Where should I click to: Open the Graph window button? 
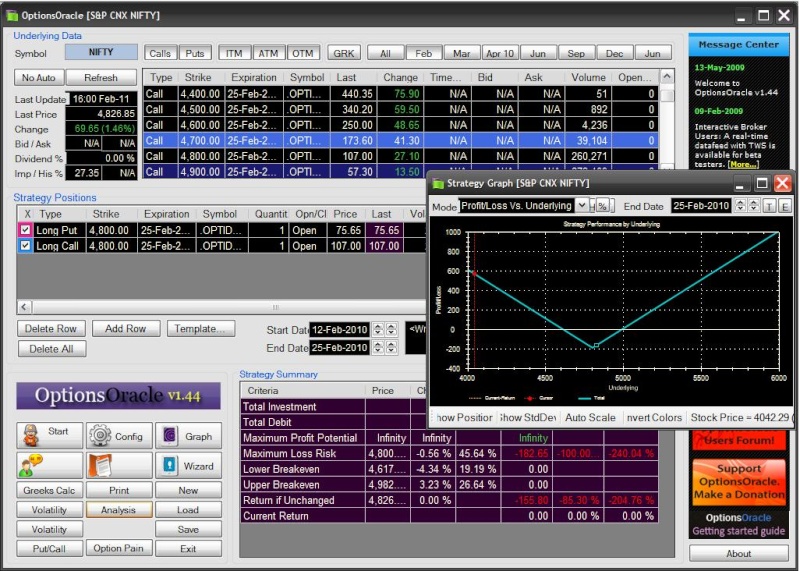188,435
